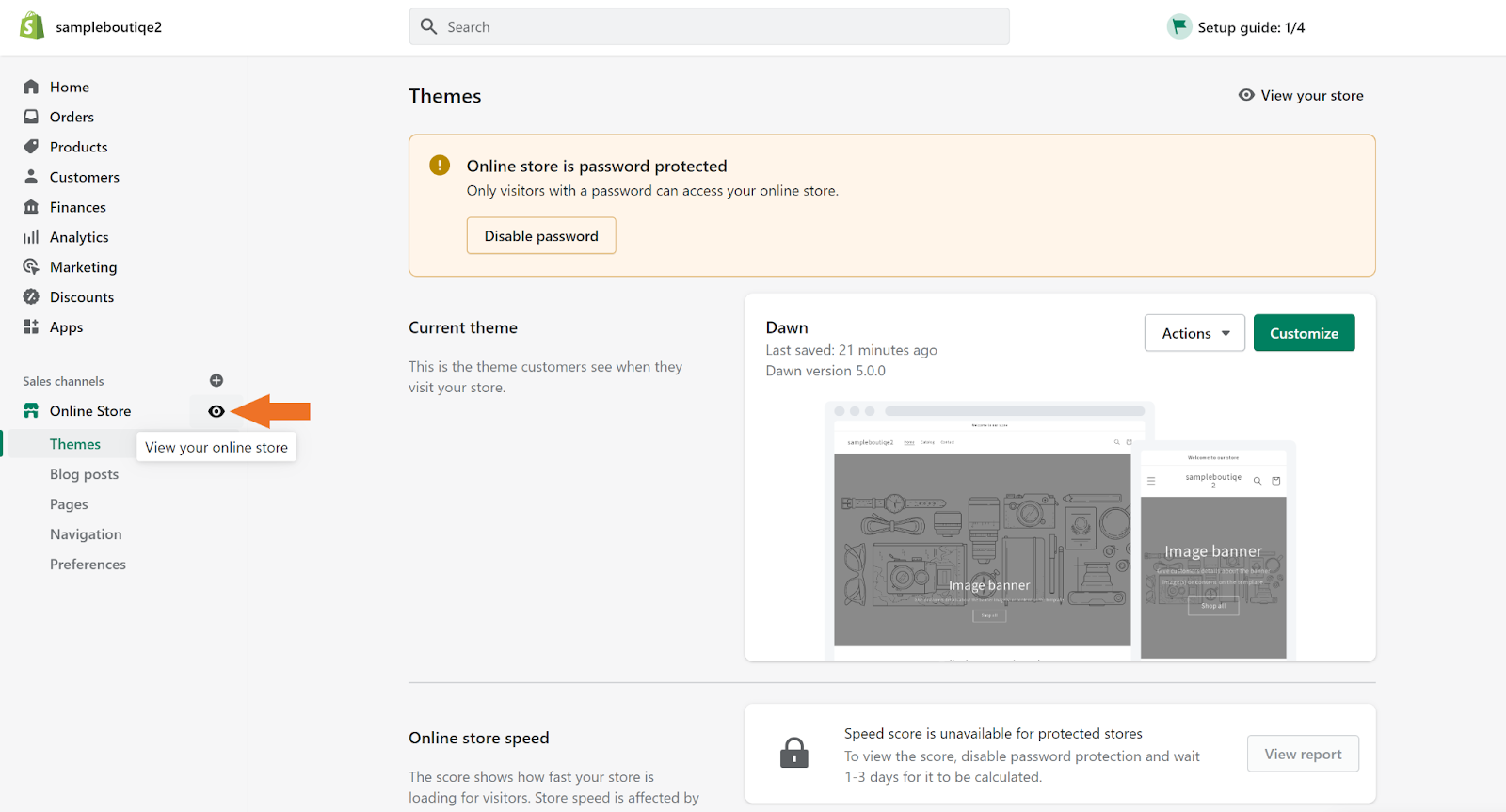Open Finances bank icon

point(31,207)
